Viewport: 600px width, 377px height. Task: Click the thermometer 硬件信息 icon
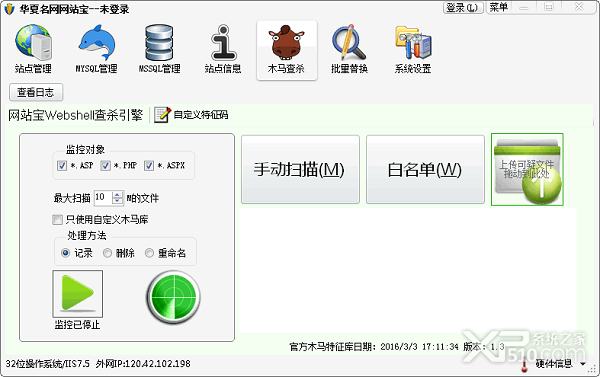[x=525, y=365]
